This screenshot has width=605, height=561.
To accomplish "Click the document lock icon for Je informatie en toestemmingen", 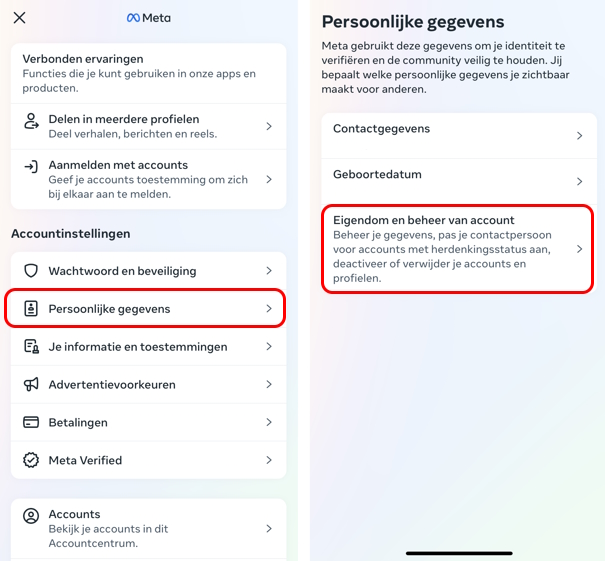I will [x=31, y=346].
